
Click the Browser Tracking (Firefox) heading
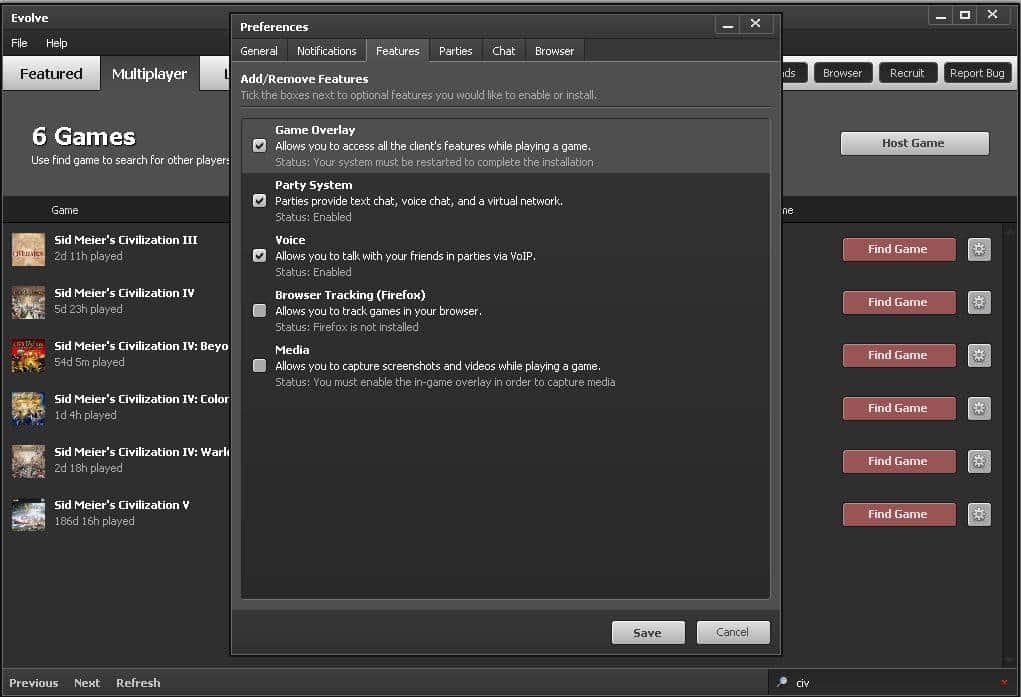click(350, 295)
